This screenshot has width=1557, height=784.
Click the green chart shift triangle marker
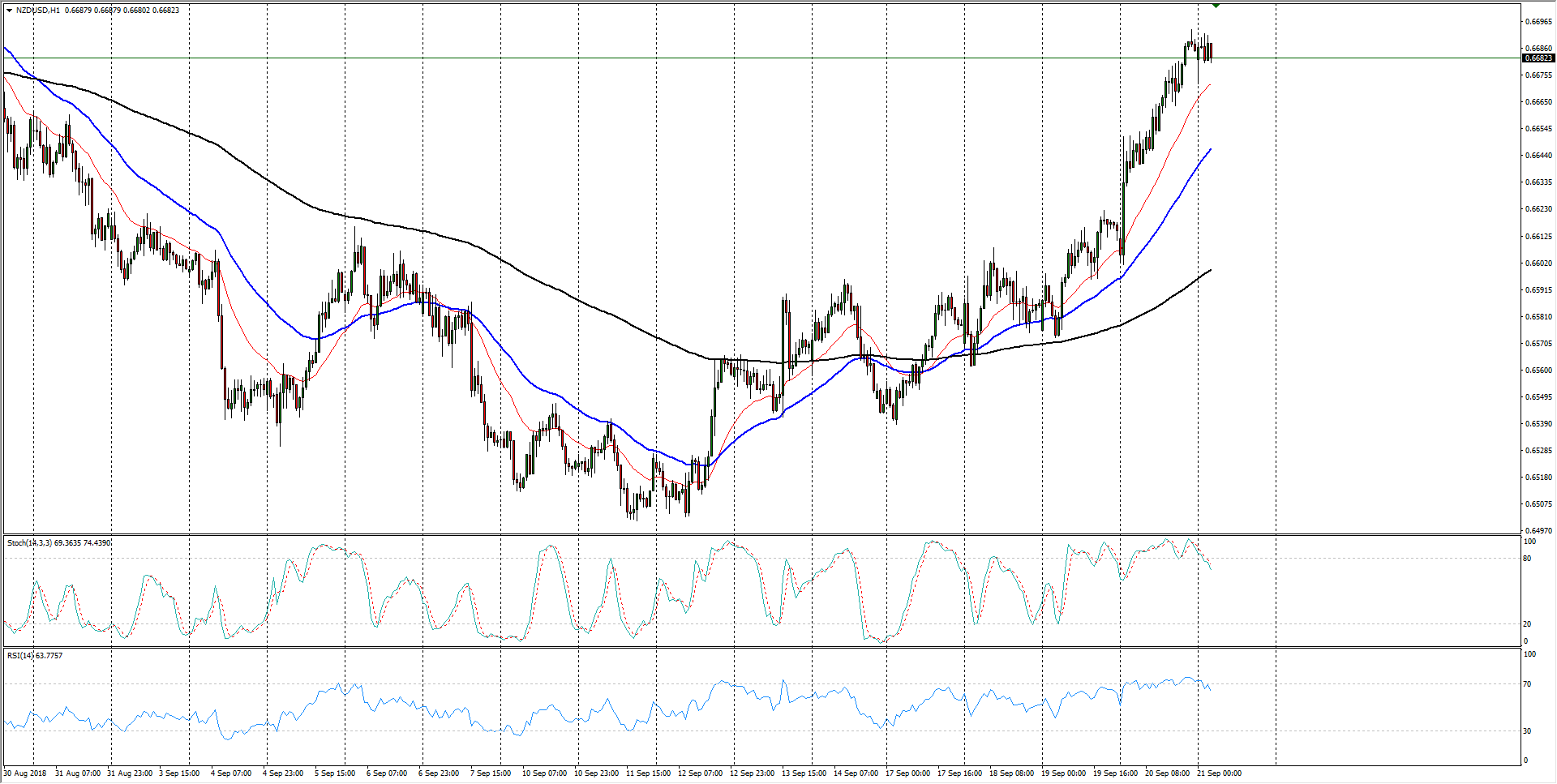[1216, 6]
